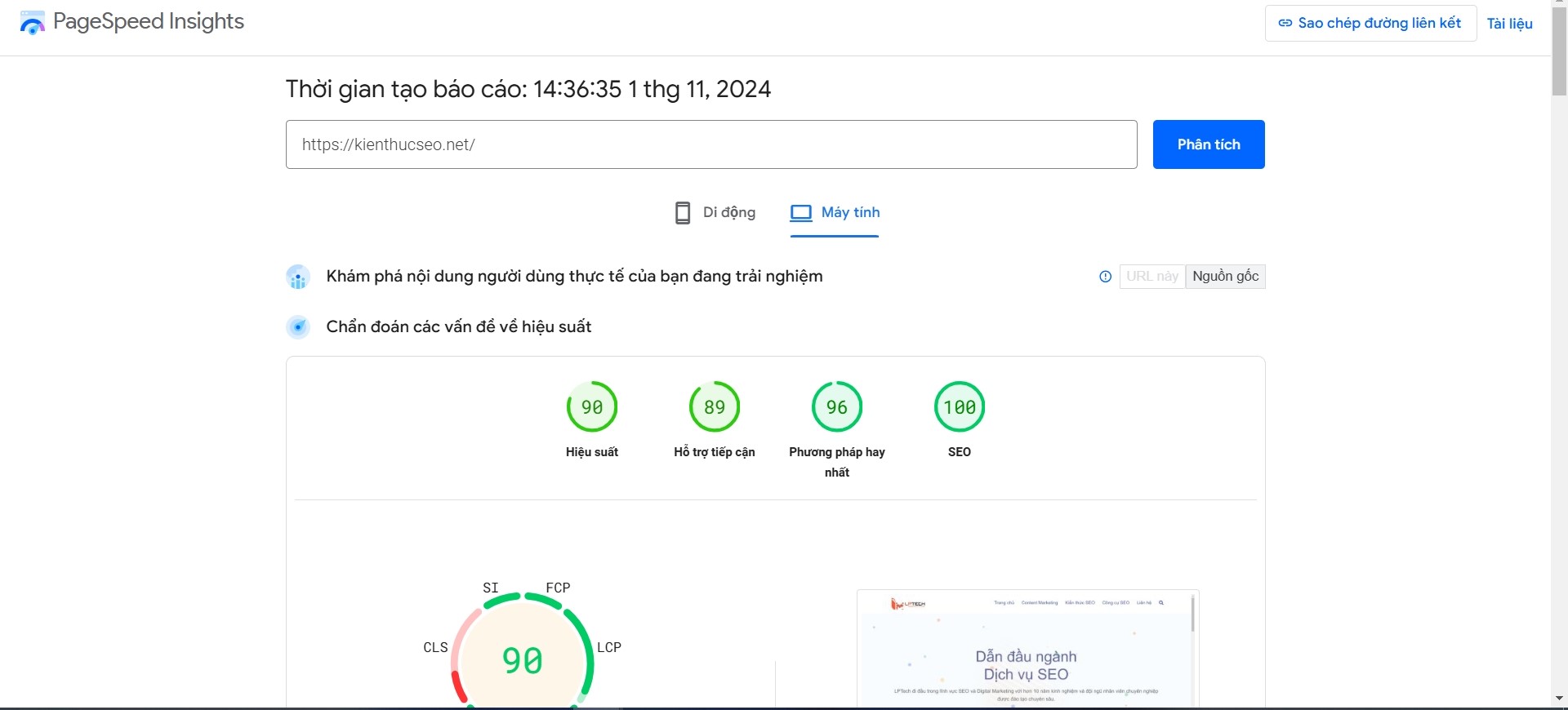Click the info icon beside URL này
The image size is (1568, 710).
(1105, 277)
